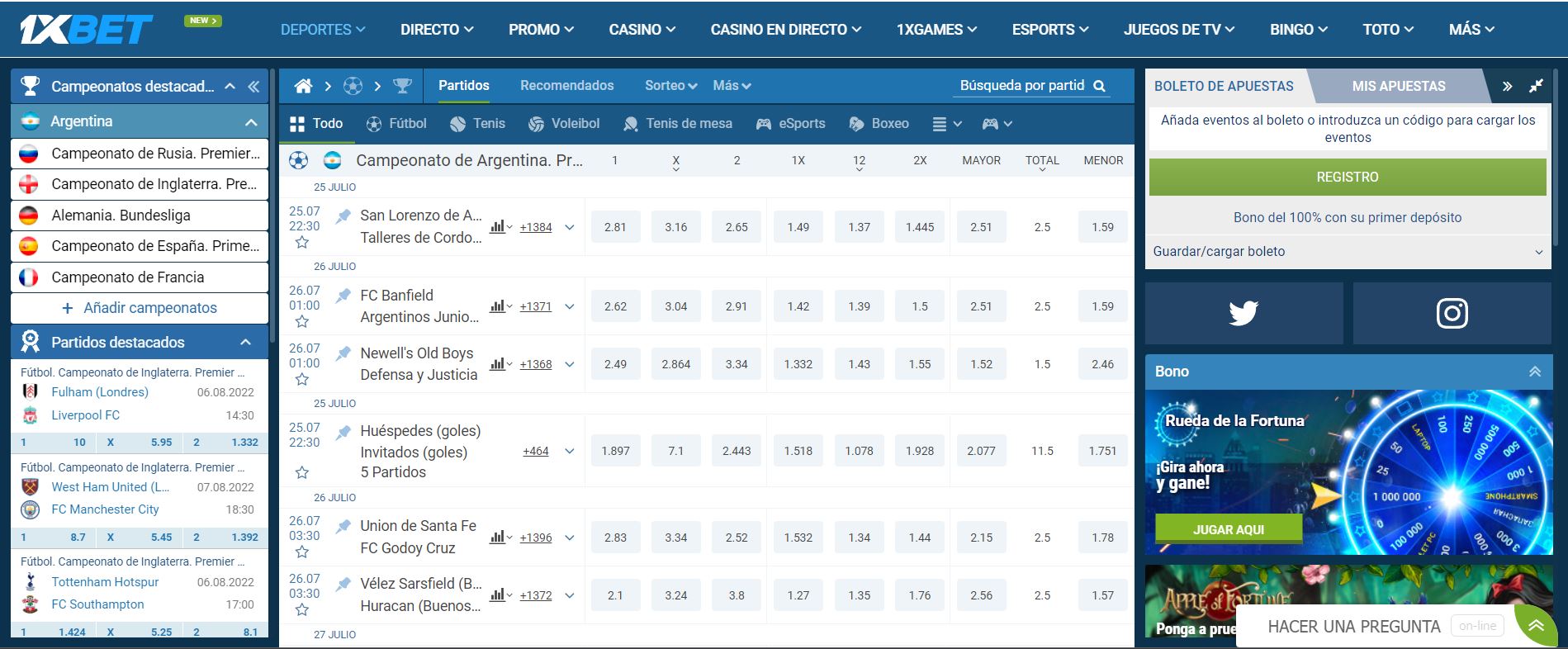Expand markets chevron for San Lorenzo match

[x=569, y=227]
